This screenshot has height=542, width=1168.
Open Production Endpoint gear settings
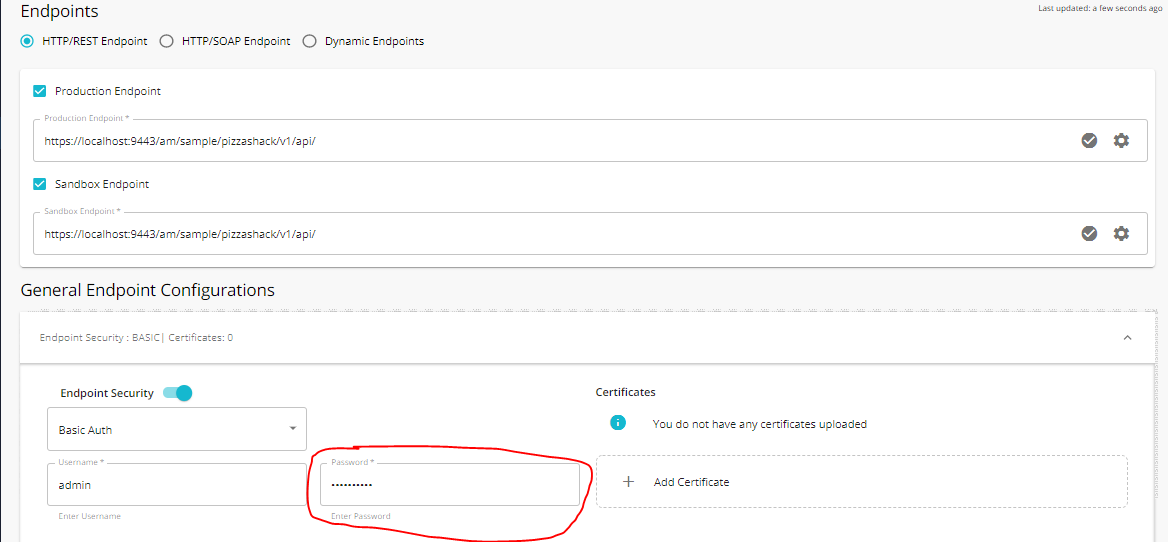[1121, 140]
